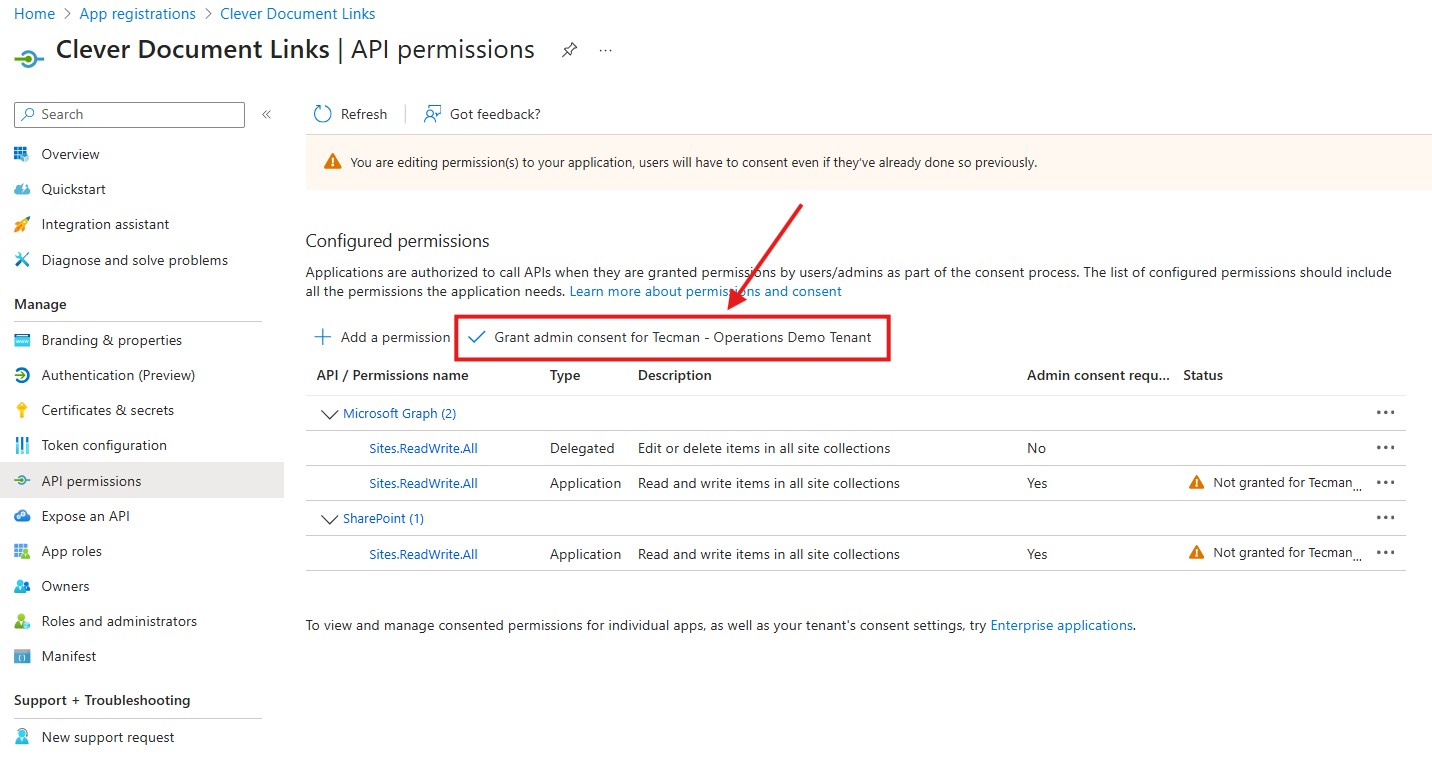Viewport: 1432px width, 783px height.
Task: Click the App roles grid icon
Action: pyautogui.click(x=22, y=551)
